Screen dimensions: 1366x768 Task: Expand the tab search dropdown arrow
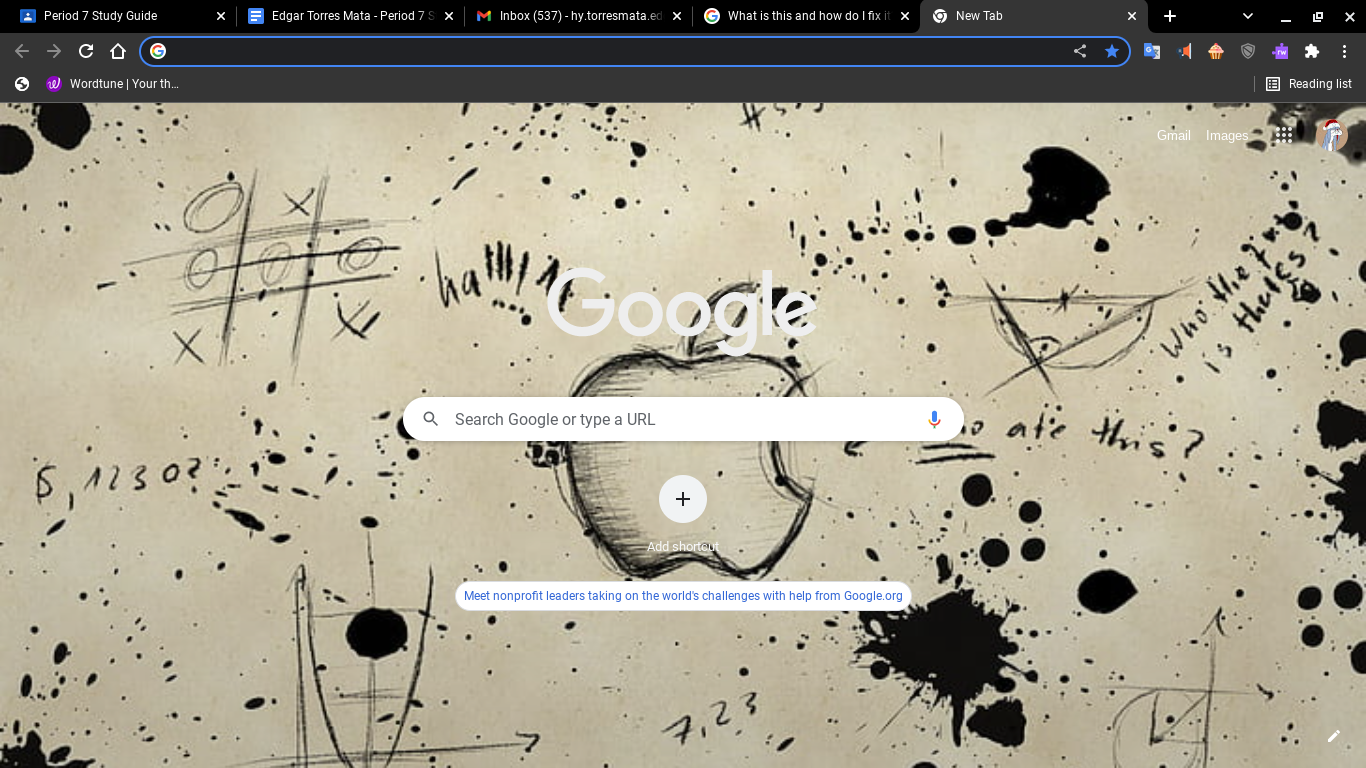[x=1248, y=16]
